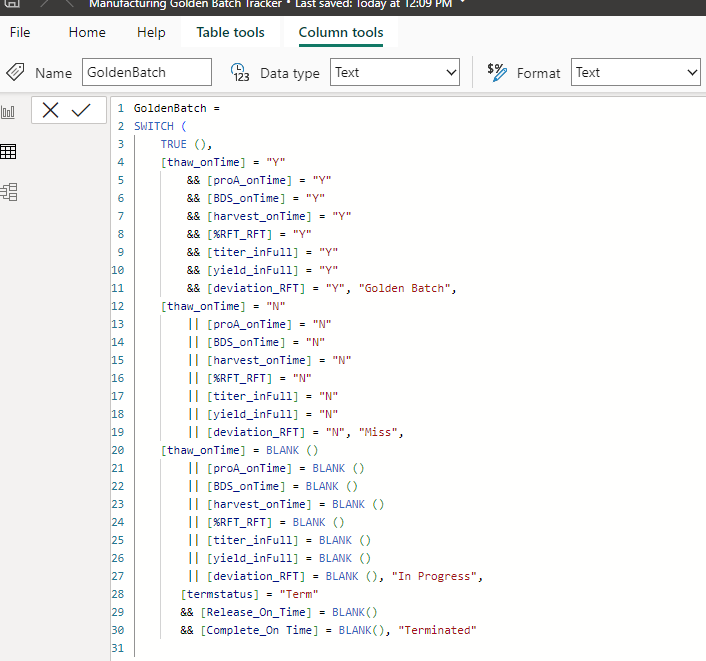This screenshot has width=706, height=661.
Task: Switch to Model view icon
Action: [9, 192]
